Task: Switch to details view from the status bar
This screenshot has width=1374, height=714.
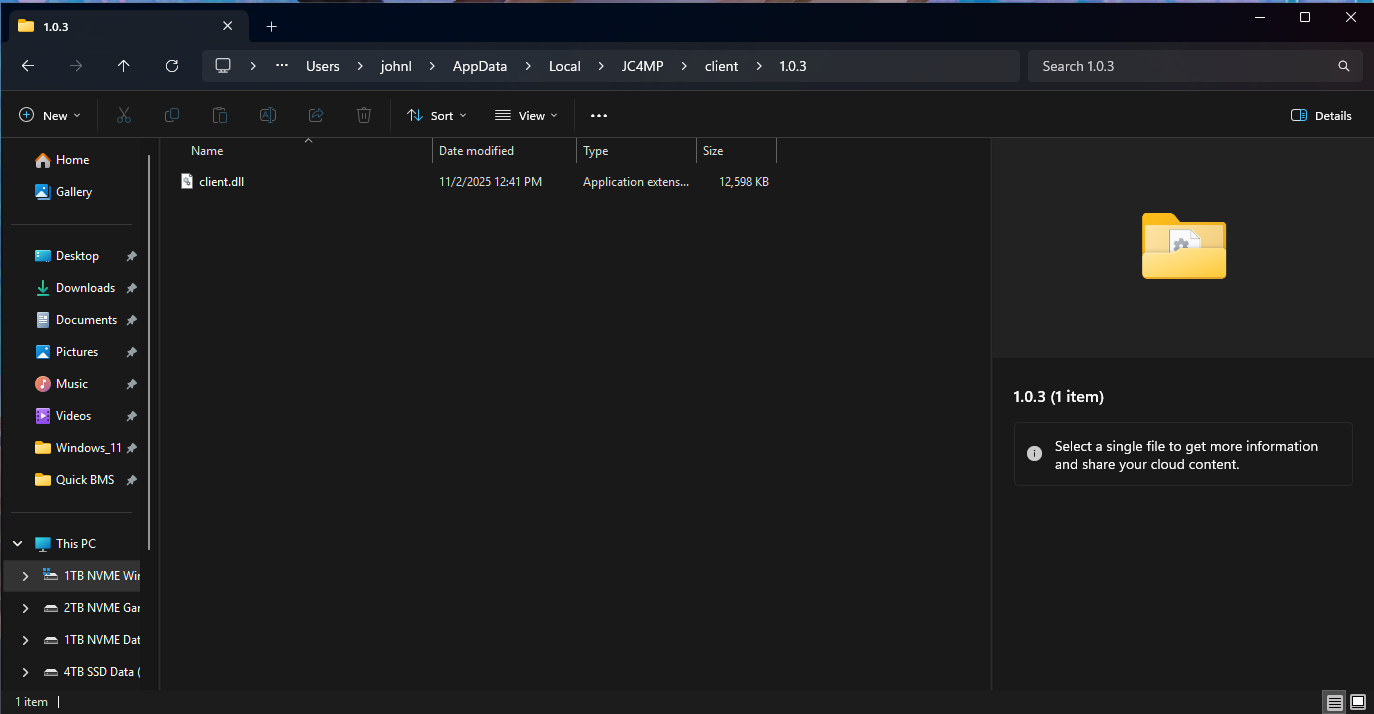Action: [1334, 702]
